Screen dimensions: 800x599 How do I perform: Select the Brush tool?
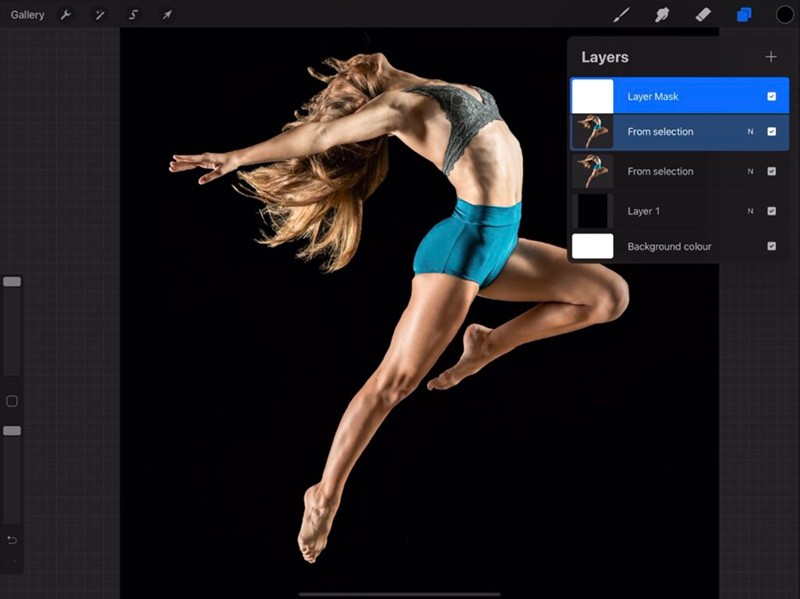(x=621, y=14)
